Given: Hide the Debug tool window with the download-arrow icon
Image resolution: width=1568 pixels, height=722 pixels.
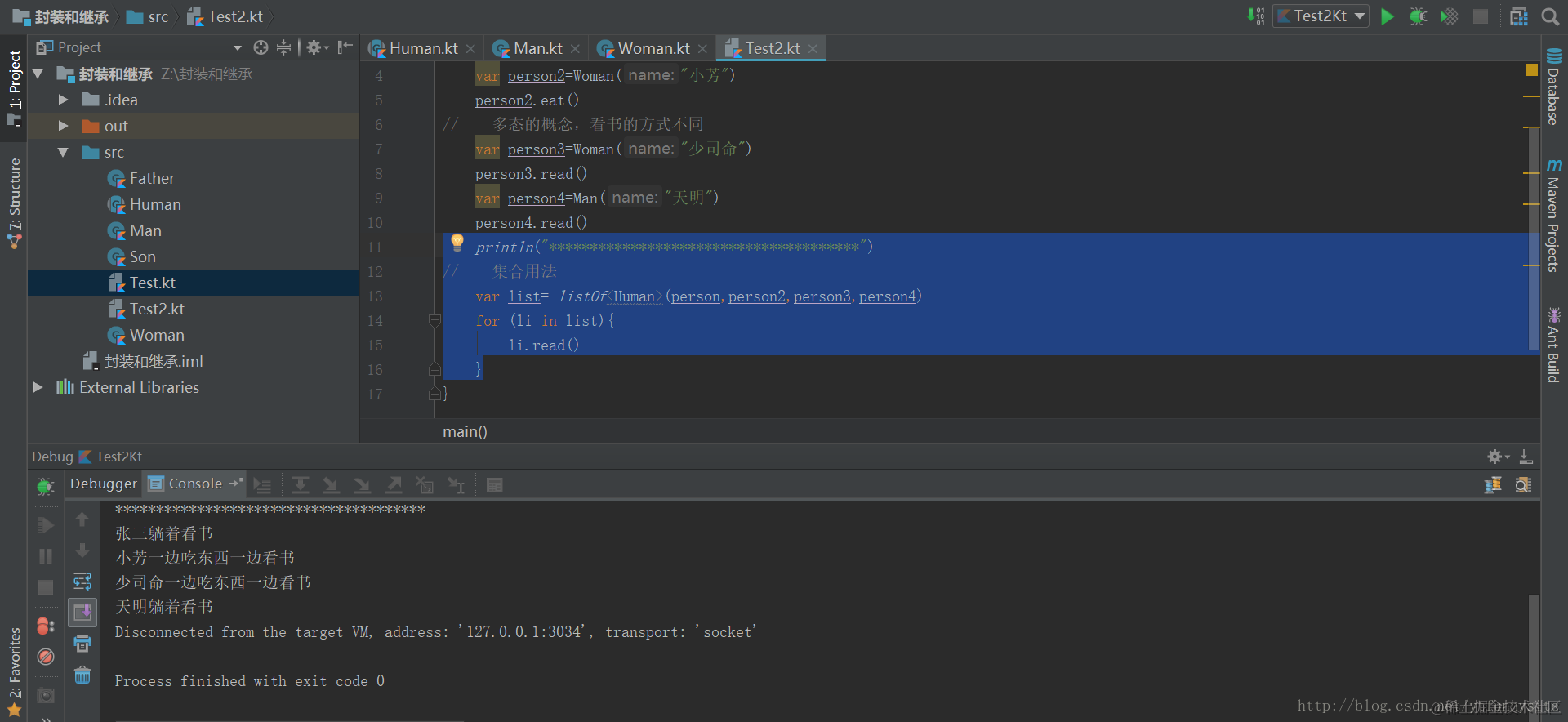Looking at the screenshot, I should tap(1526, 457).
